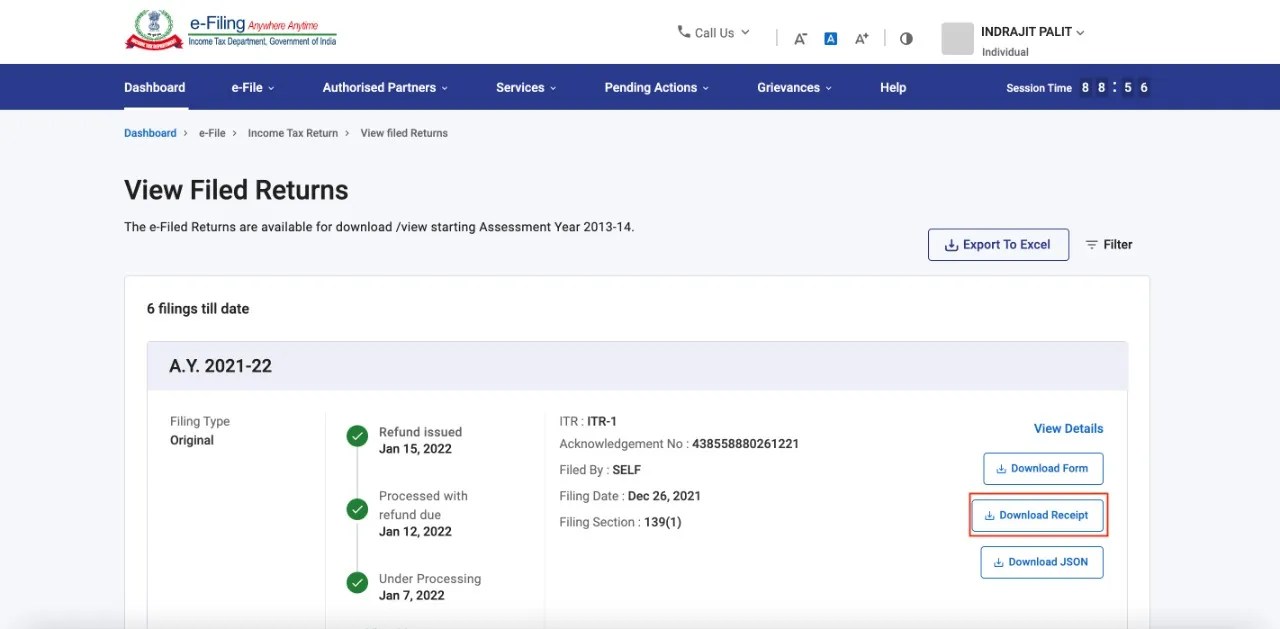1280x629 pixels.
Task: Toggle the high contrast mode icon
Action: point(906,39)
